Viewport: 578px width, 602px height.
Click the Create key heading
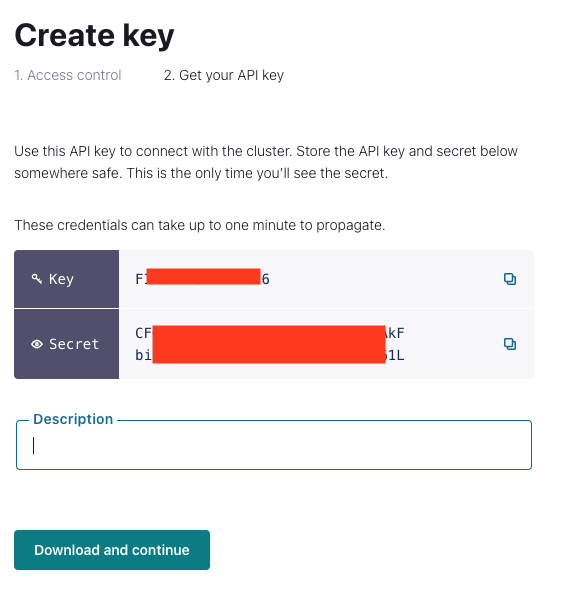94,35
